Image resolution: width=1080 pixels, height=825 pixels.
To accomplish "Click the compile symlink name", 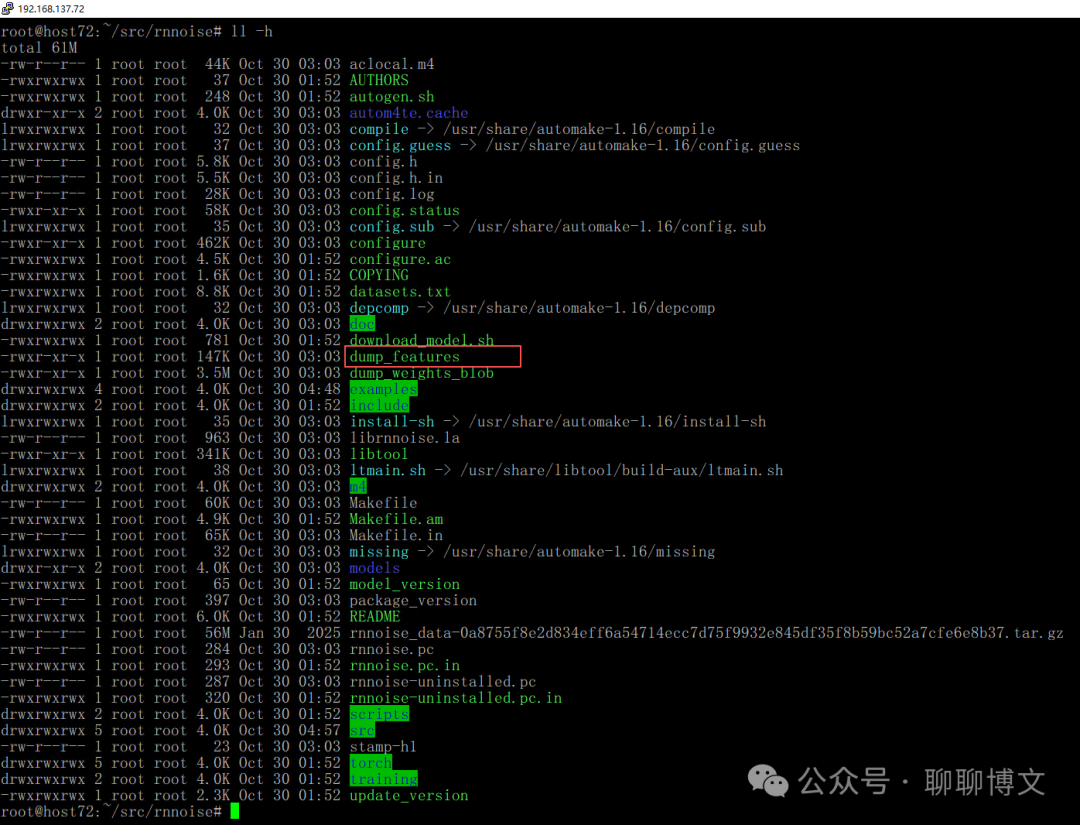I will tap(379, 129).
